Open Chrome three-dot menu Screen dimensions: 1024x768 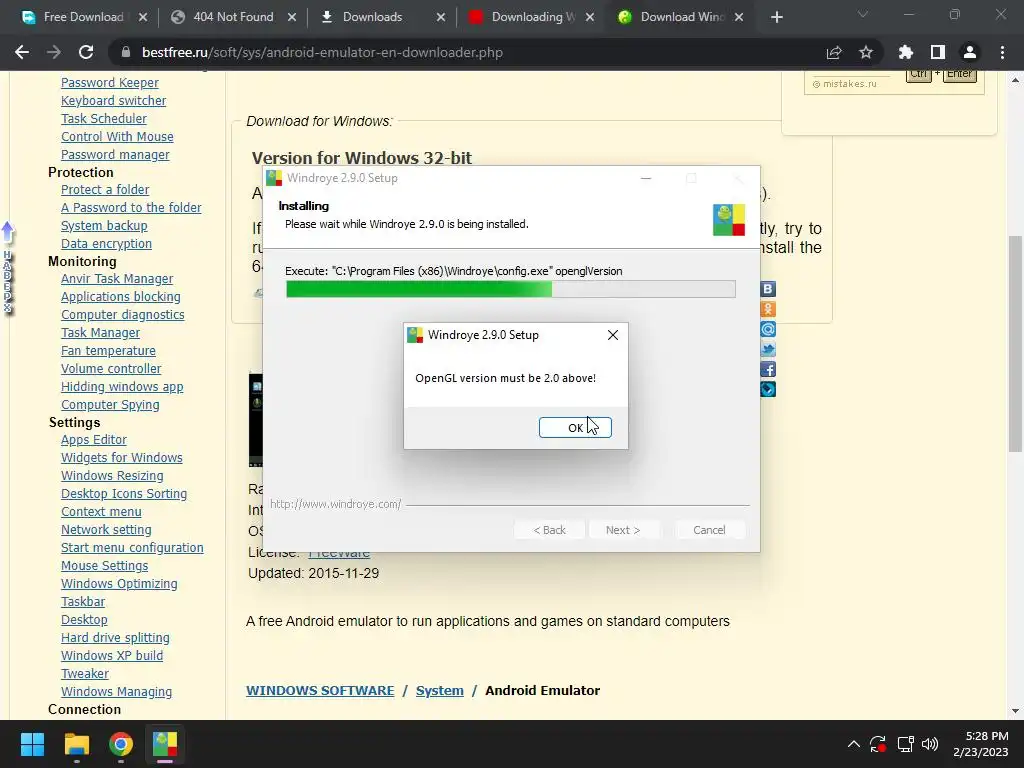[x=1002, y=52]
